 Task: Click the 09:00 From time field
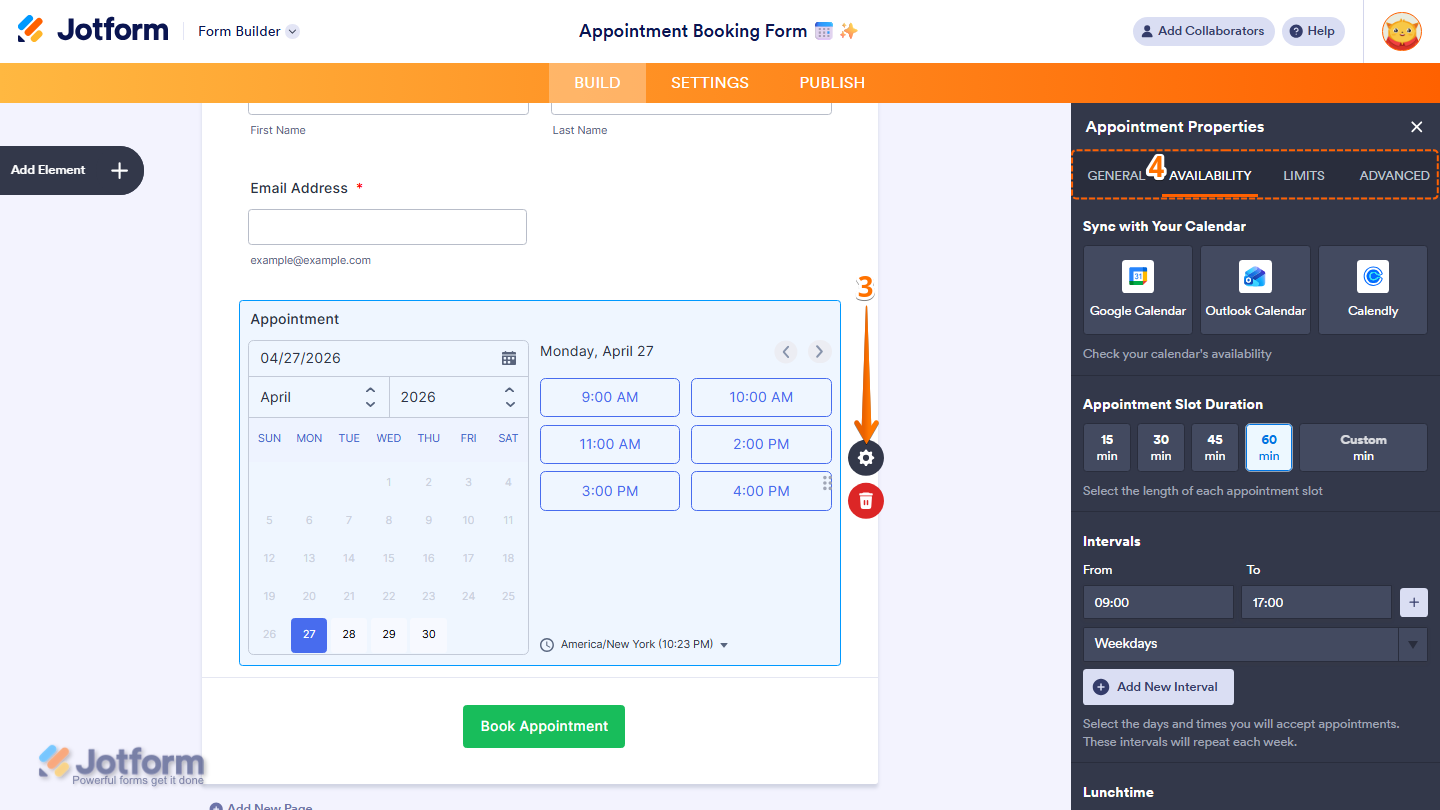click(1157, 601)
